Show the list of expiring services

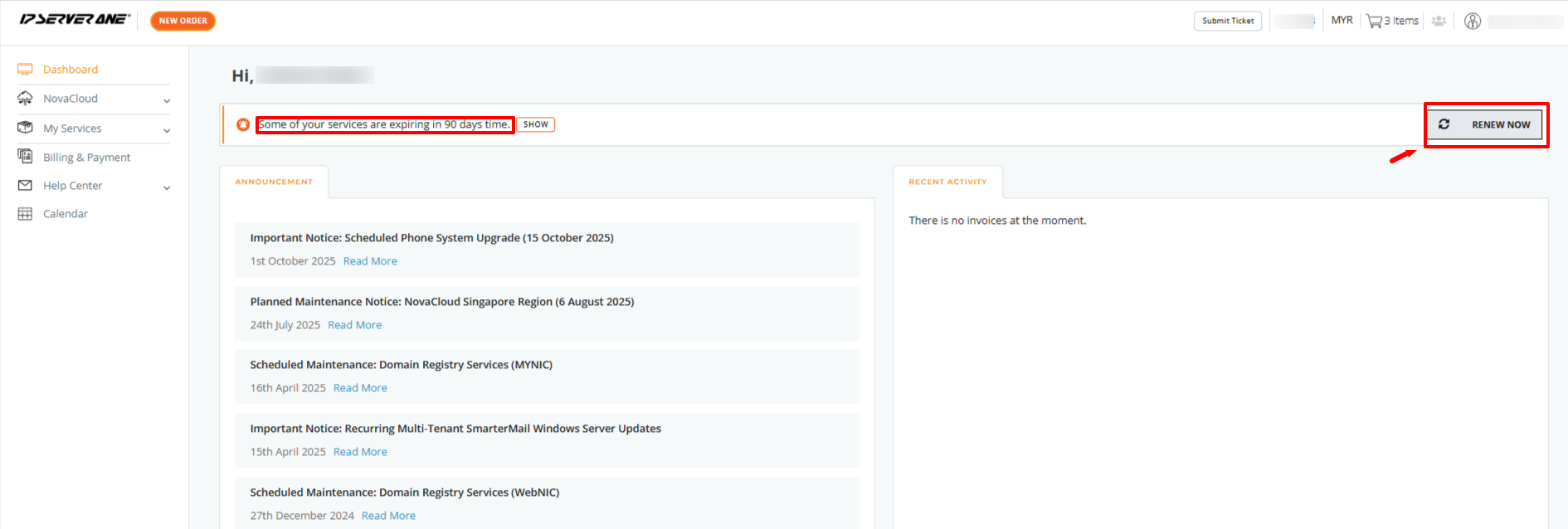(535, 124)
